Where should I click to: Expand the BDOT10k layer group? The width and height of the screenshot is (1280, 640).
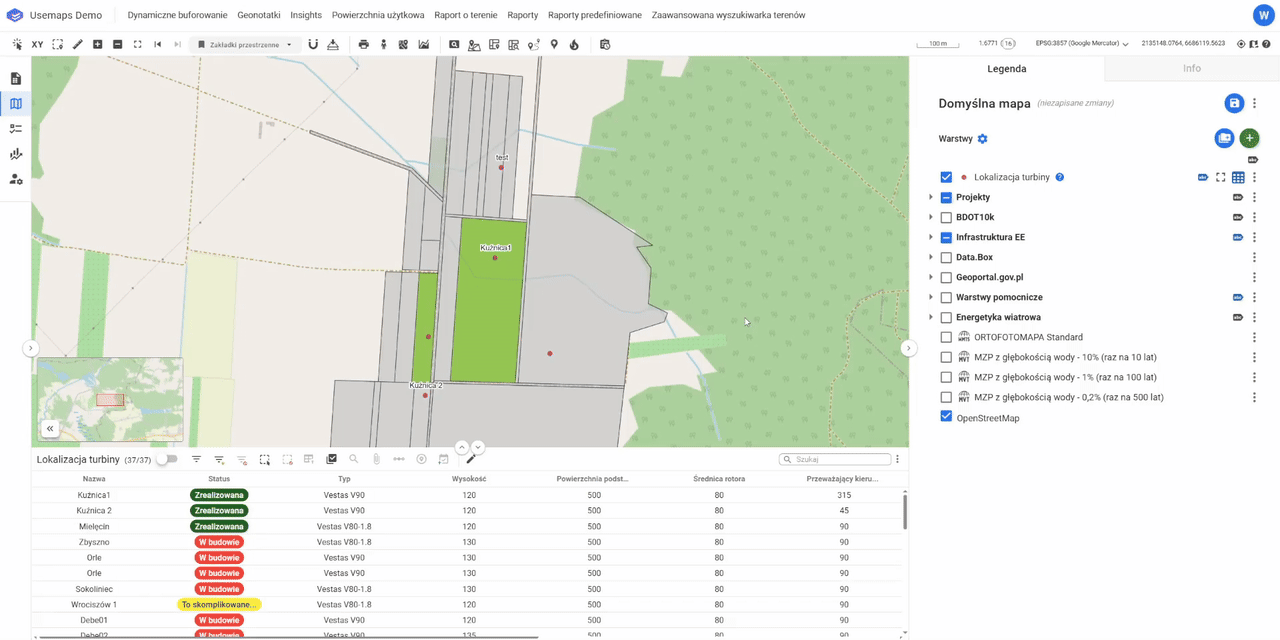pos(931,217)
